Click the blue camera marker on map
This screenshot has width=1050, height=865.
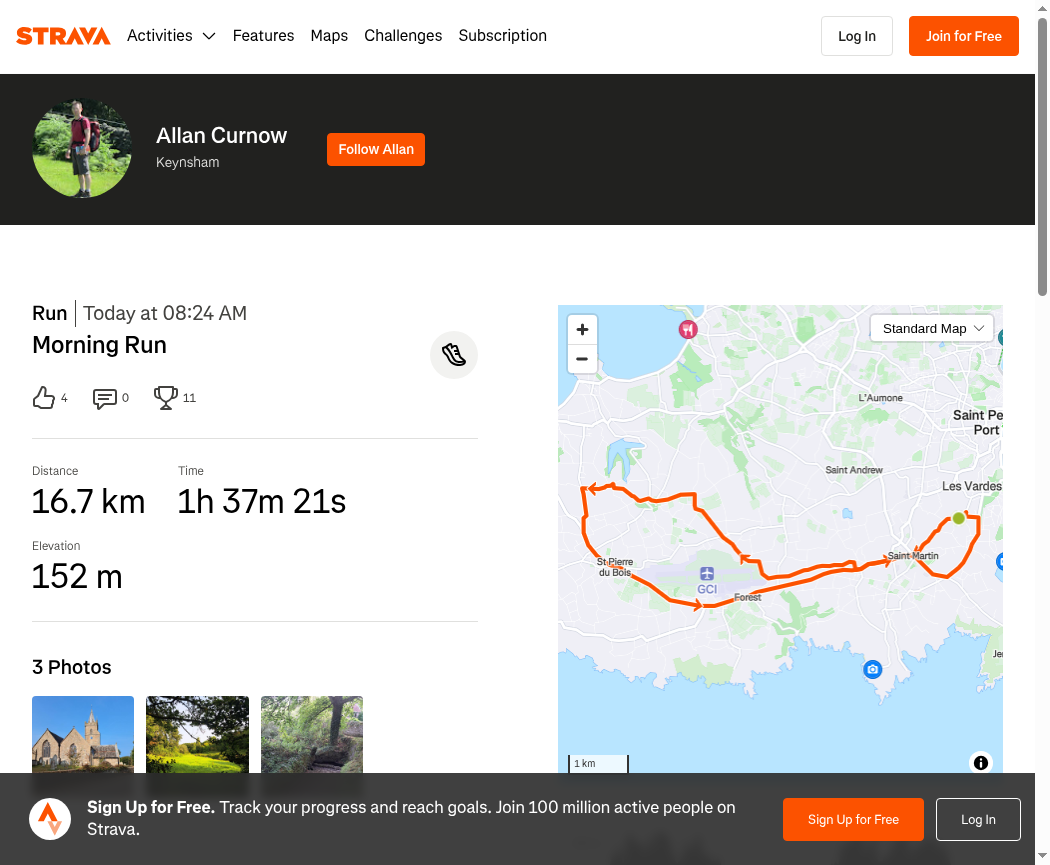click(x=872, y=669)
